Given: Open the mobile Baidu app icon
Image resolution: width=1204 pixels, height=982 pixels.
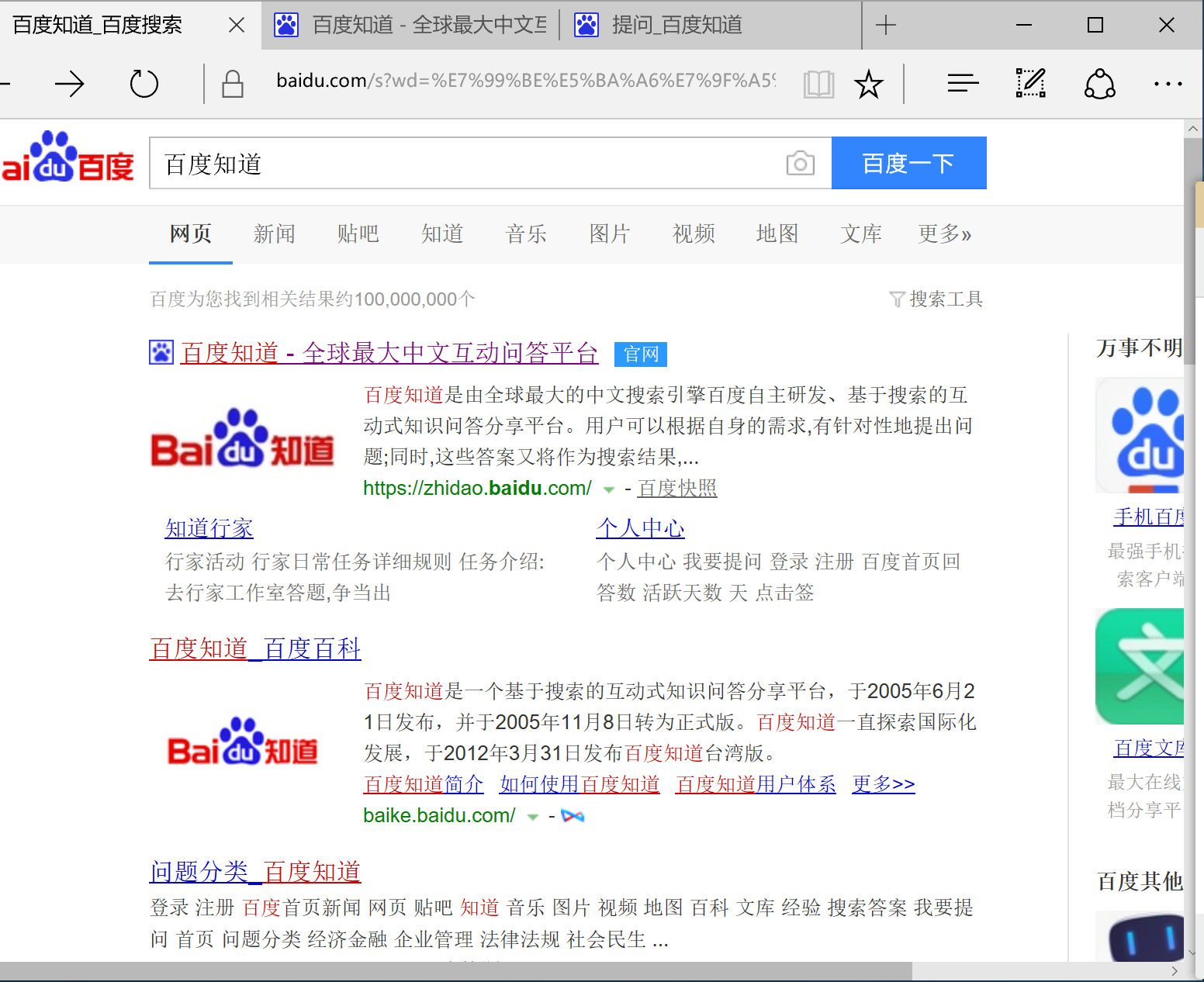Looking at the screenshot, I should click(x=1140, y=436).
